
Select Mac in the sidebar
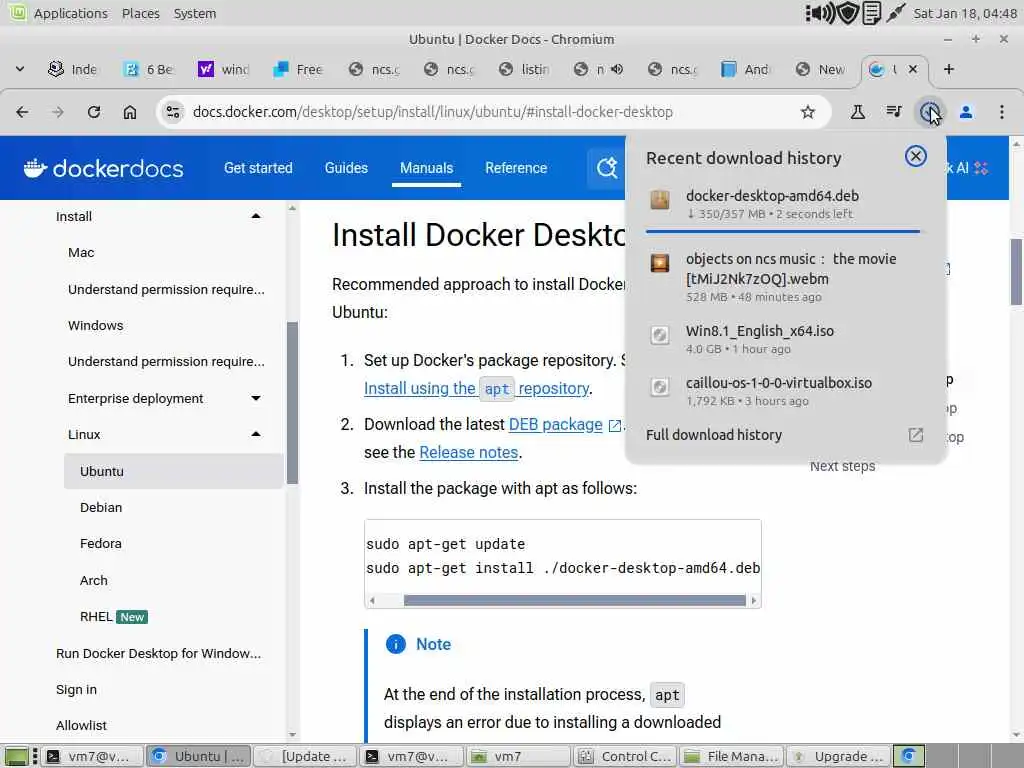[81, 253]
